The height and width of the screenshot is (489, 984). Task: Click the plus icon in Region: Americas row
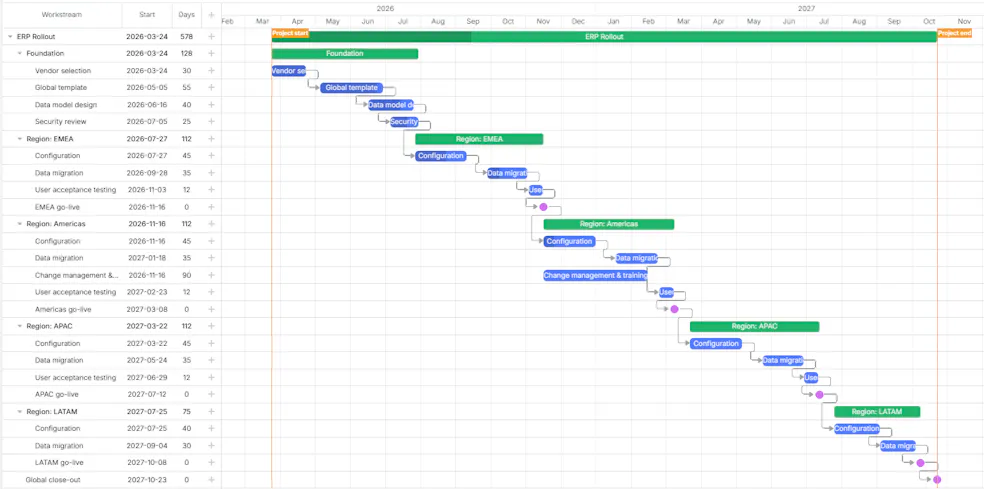point(211,223)
